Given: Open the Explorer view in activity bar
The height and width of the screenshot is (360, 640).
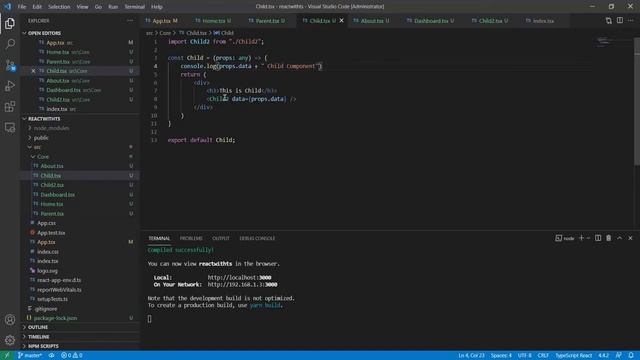Looking at the screenshot, I should (10, 23).
